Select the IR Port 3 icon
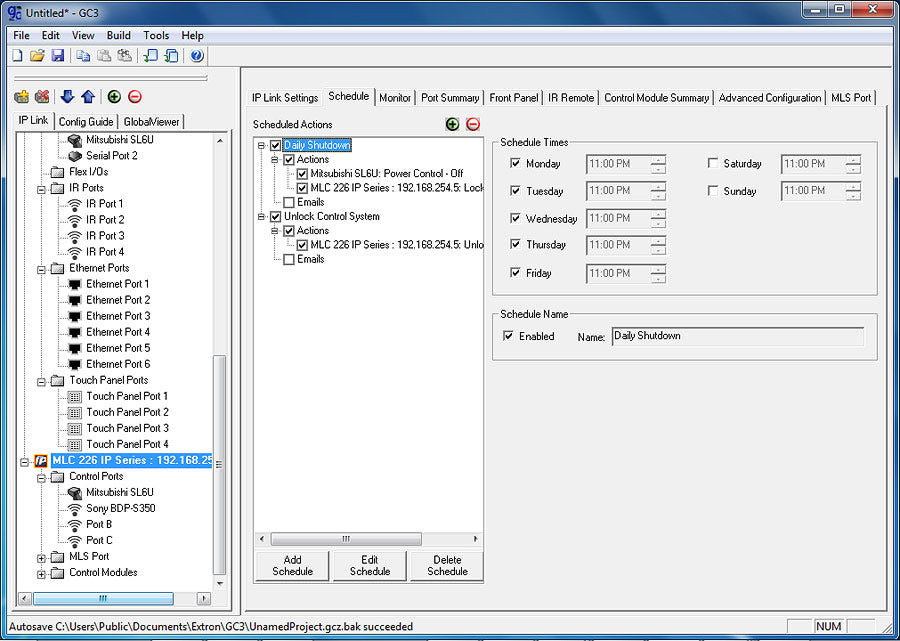This screenshot has width=900, height=641. (x=75, y=236)
